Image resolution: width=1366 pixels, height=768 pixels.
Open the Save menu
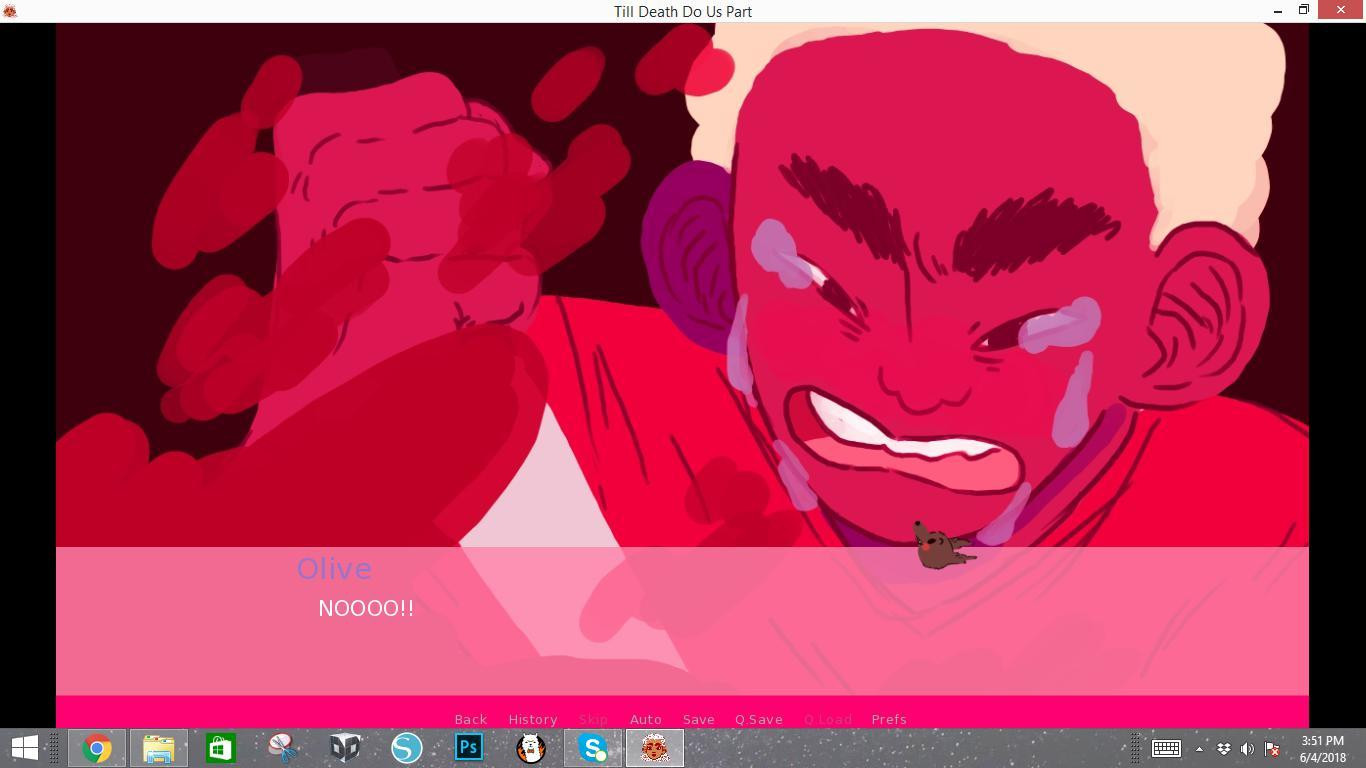[698, 719]
